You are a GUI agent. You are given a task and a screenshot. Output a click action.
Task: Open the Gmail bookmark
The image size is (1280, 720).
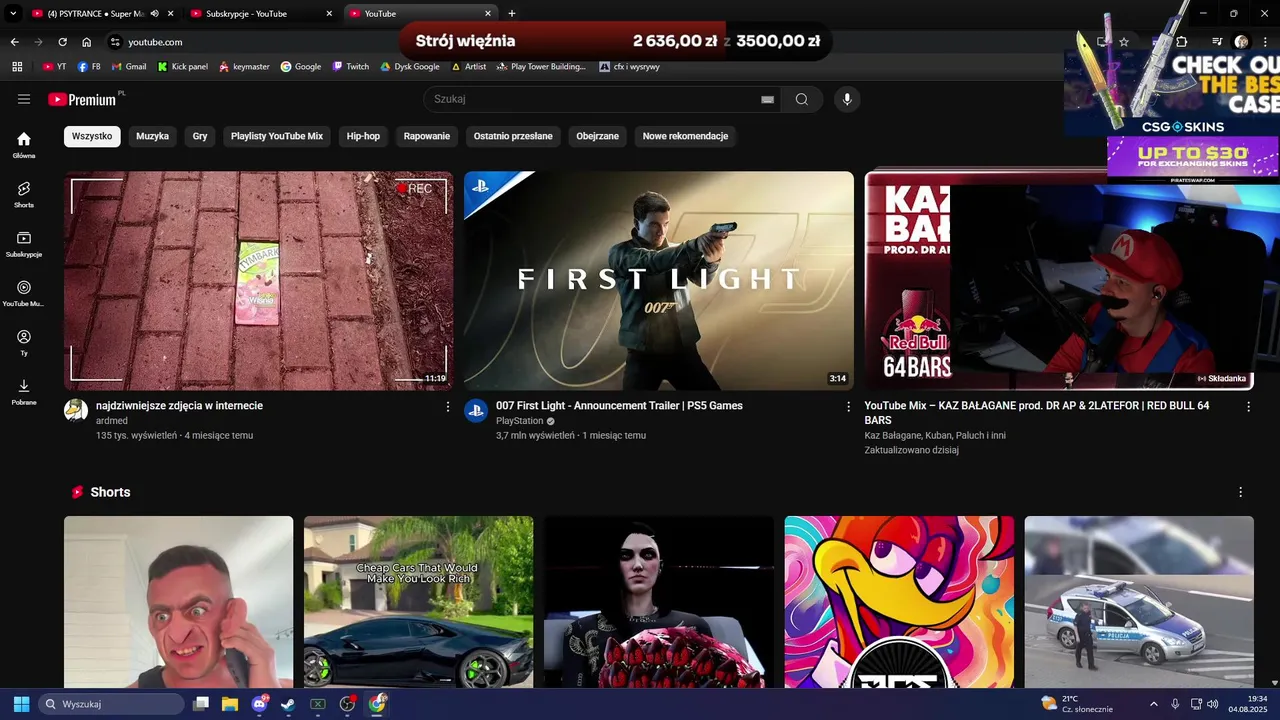(129, 67)
